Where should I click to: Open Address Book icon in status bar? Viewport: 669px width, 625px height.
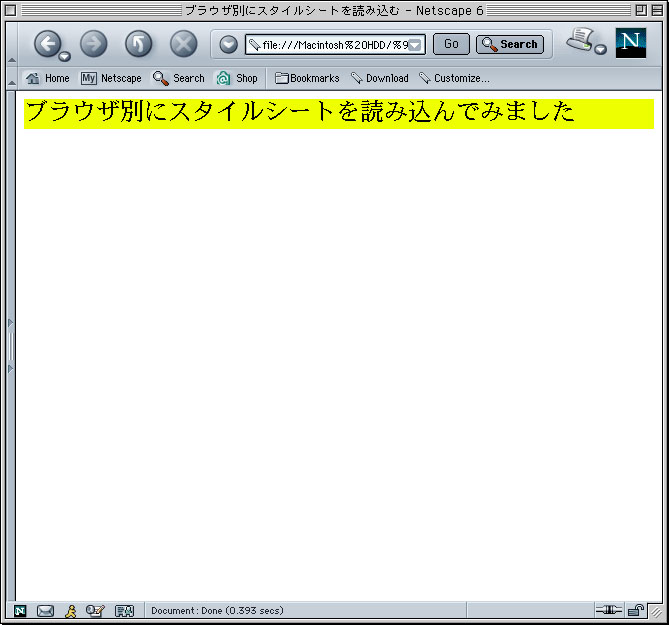coord(125,611)
